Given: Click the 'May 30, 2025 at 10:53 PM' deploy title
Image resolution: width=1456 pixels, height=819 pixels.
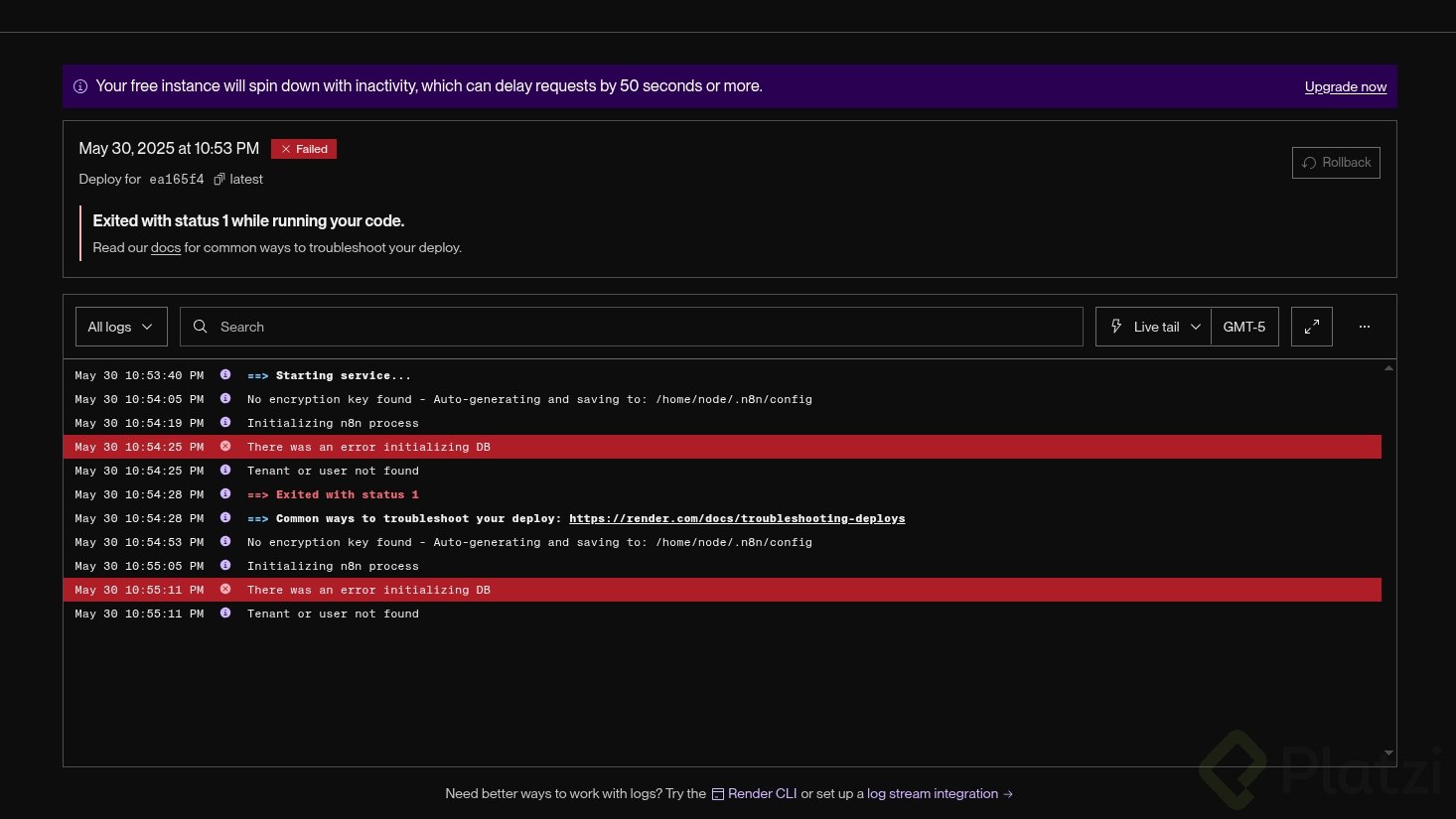Looking at the screenshot, I should (169, 149).
